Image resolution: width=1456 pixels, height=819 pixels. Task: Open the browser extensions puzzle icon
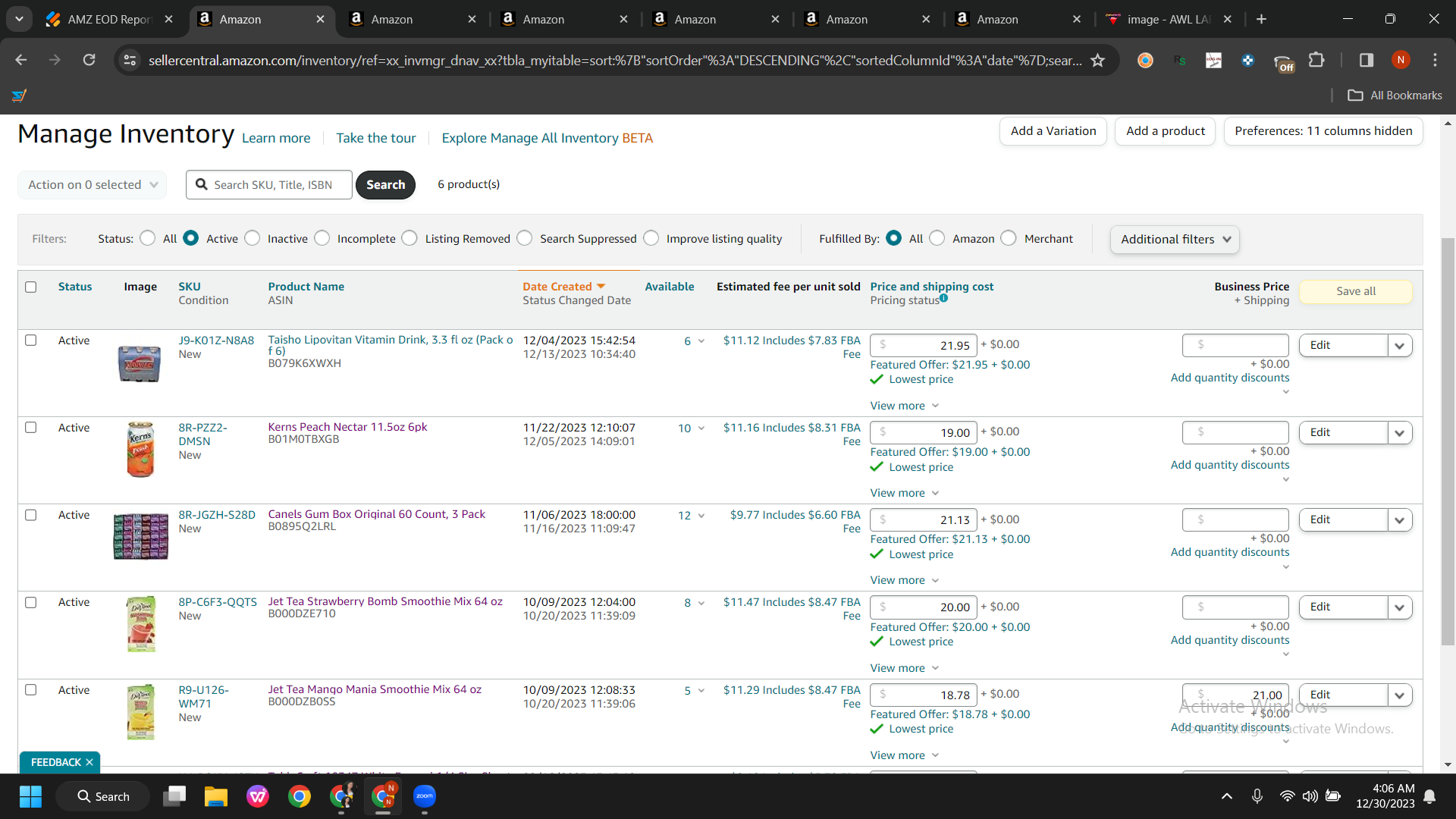point(1317,60)
